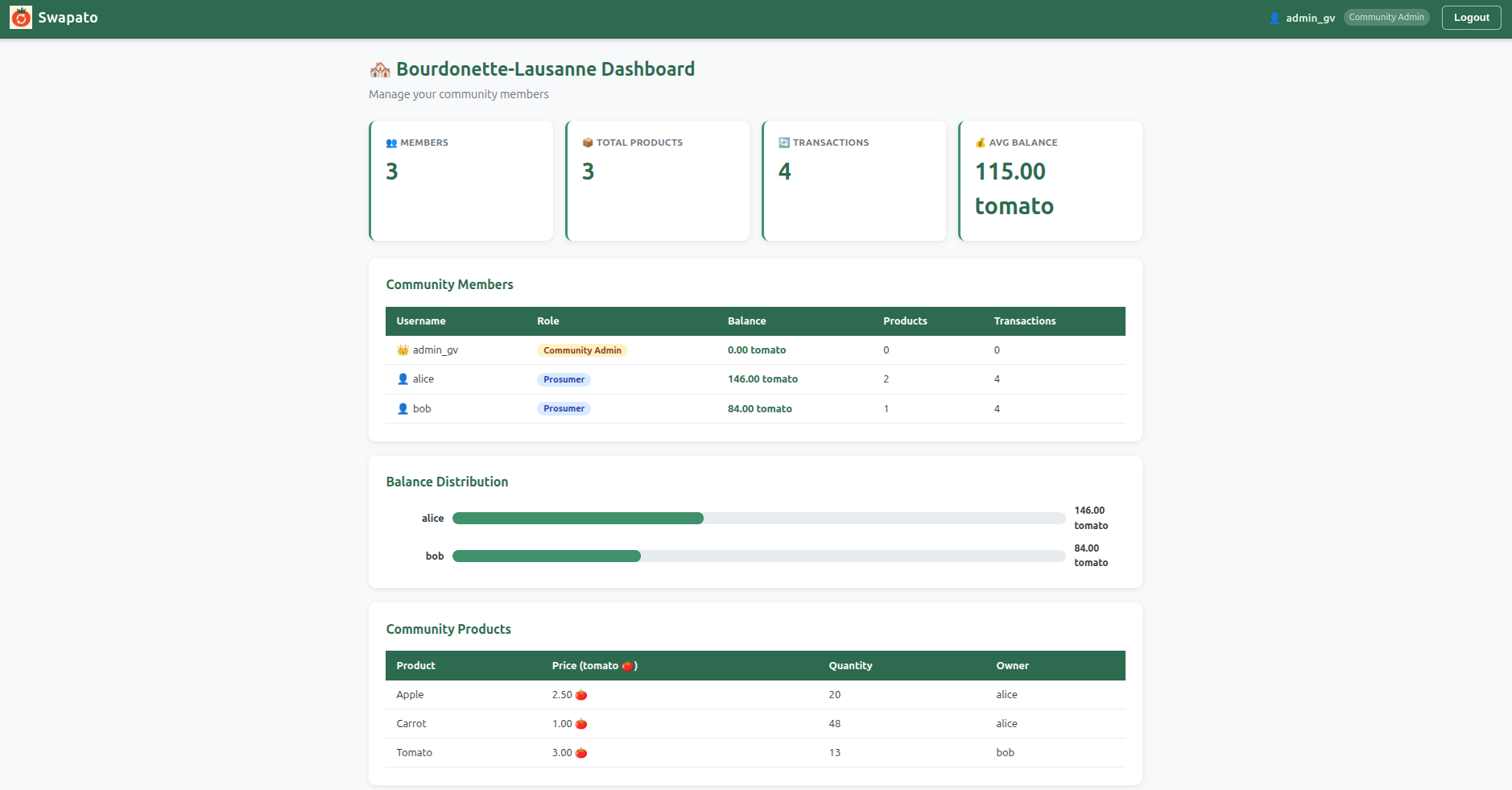Click the crown icon next to admin_gv row
1512x790 pixels.
pyautogui.click(x=403, y=350)
